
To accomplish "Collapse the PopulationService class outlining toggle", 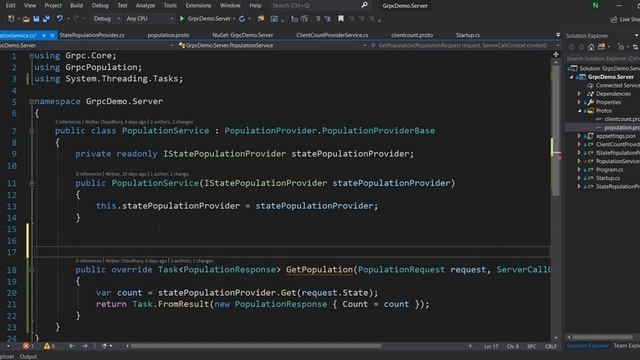I will point(31,131).
